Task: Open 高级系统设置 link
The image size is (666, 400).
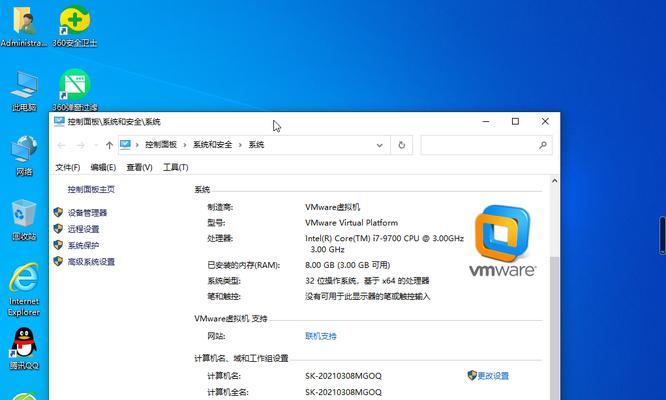Action: 91,262
